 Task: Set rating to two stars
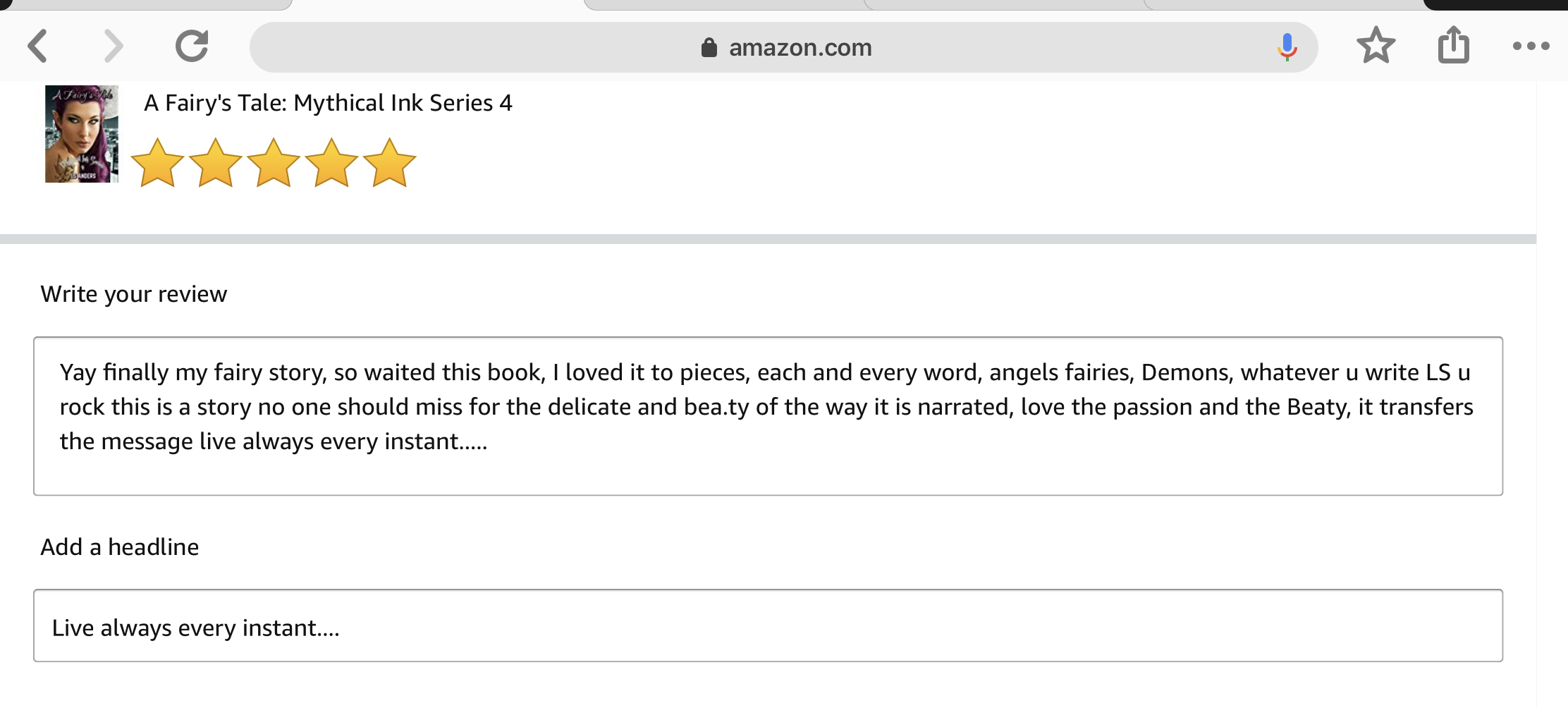(x=215, y=164)
